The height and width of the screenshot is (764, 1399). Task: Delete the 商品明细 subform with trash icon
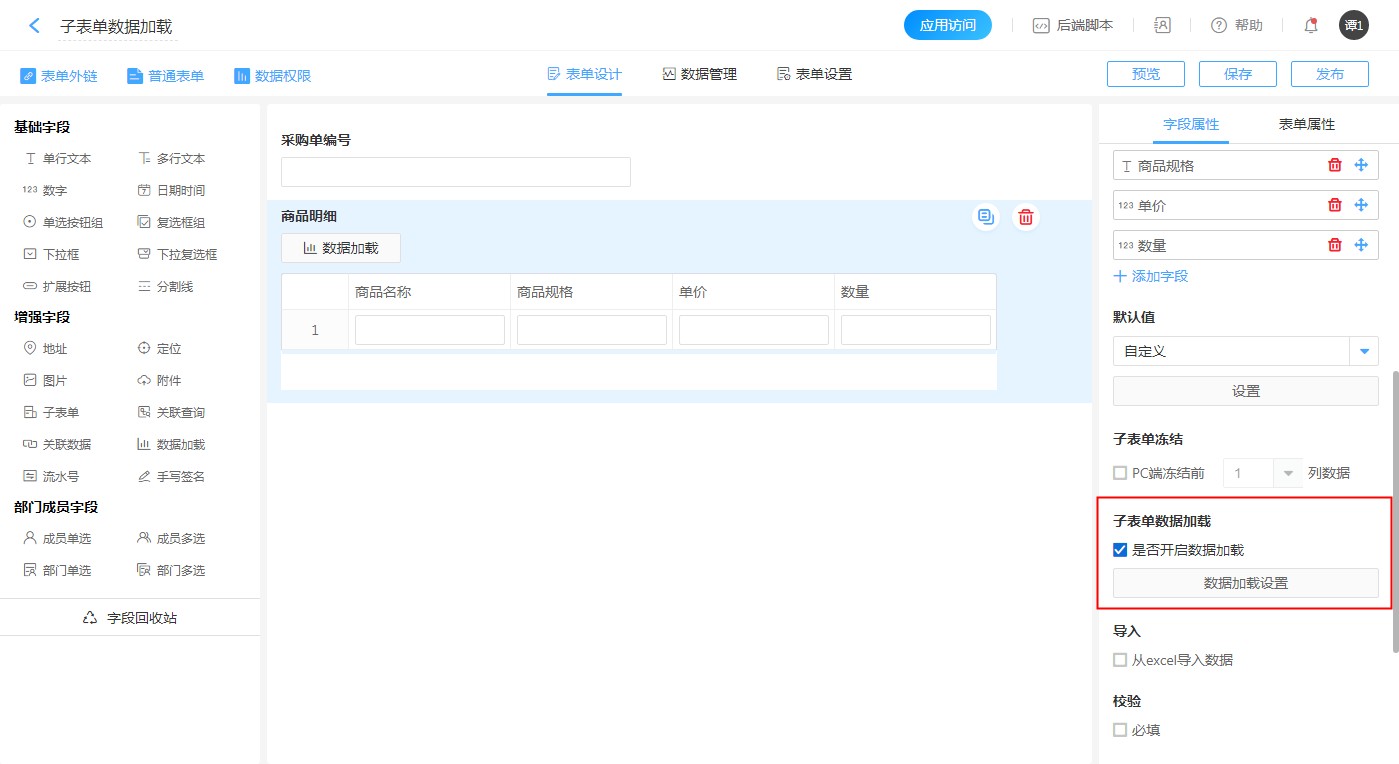point(1025,217)
